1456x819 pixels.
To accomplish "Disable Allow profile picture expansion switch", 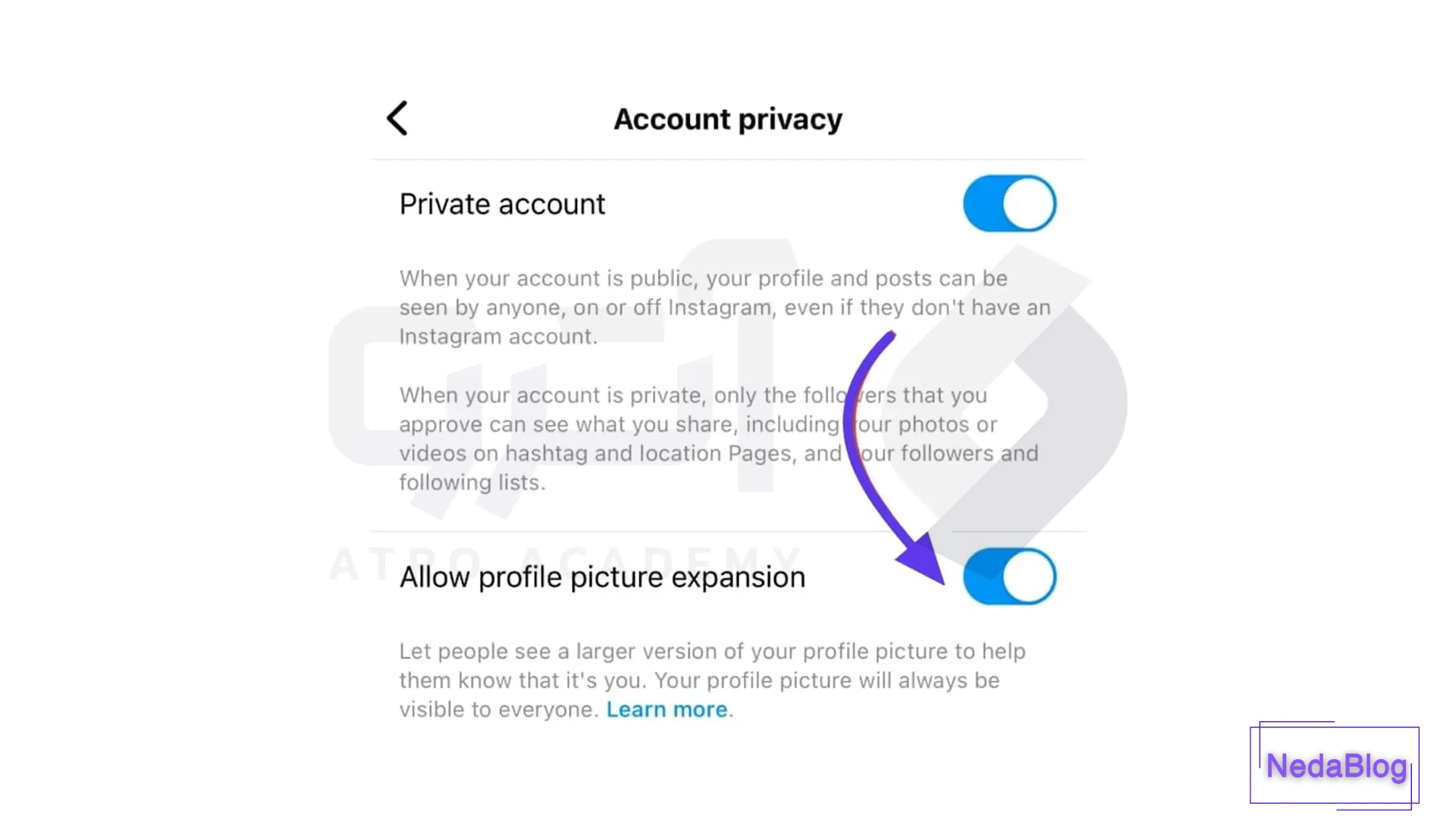I will click(1009, 577).
